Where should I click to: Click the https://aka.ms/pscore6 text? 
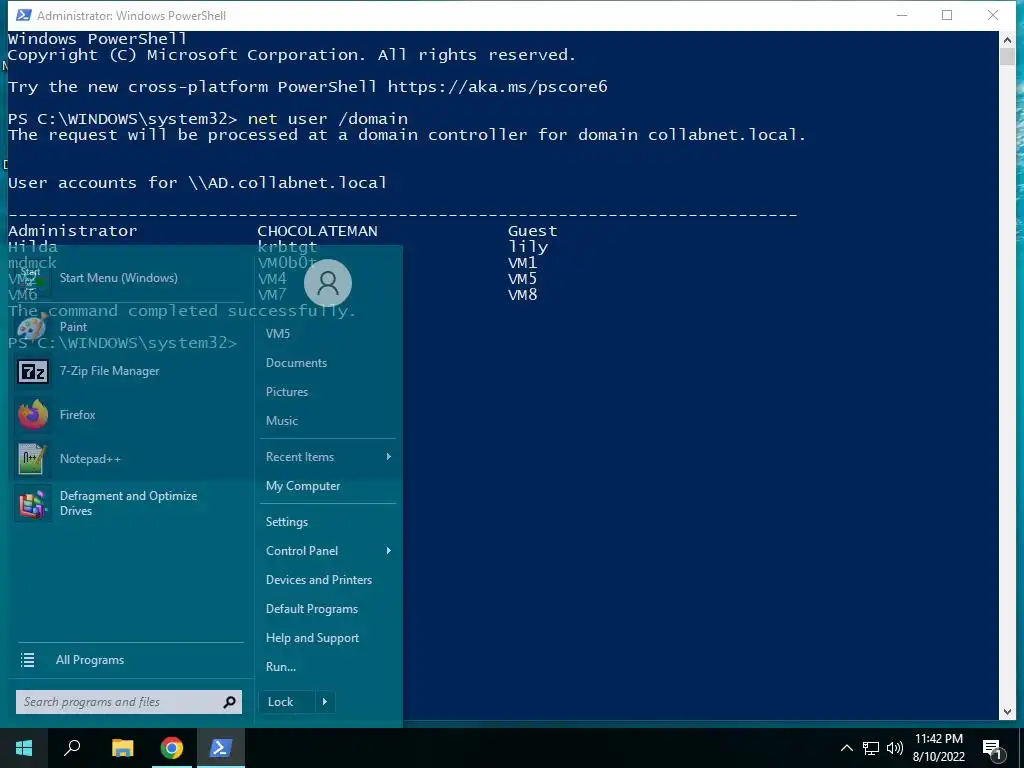[x=498, y=87]
